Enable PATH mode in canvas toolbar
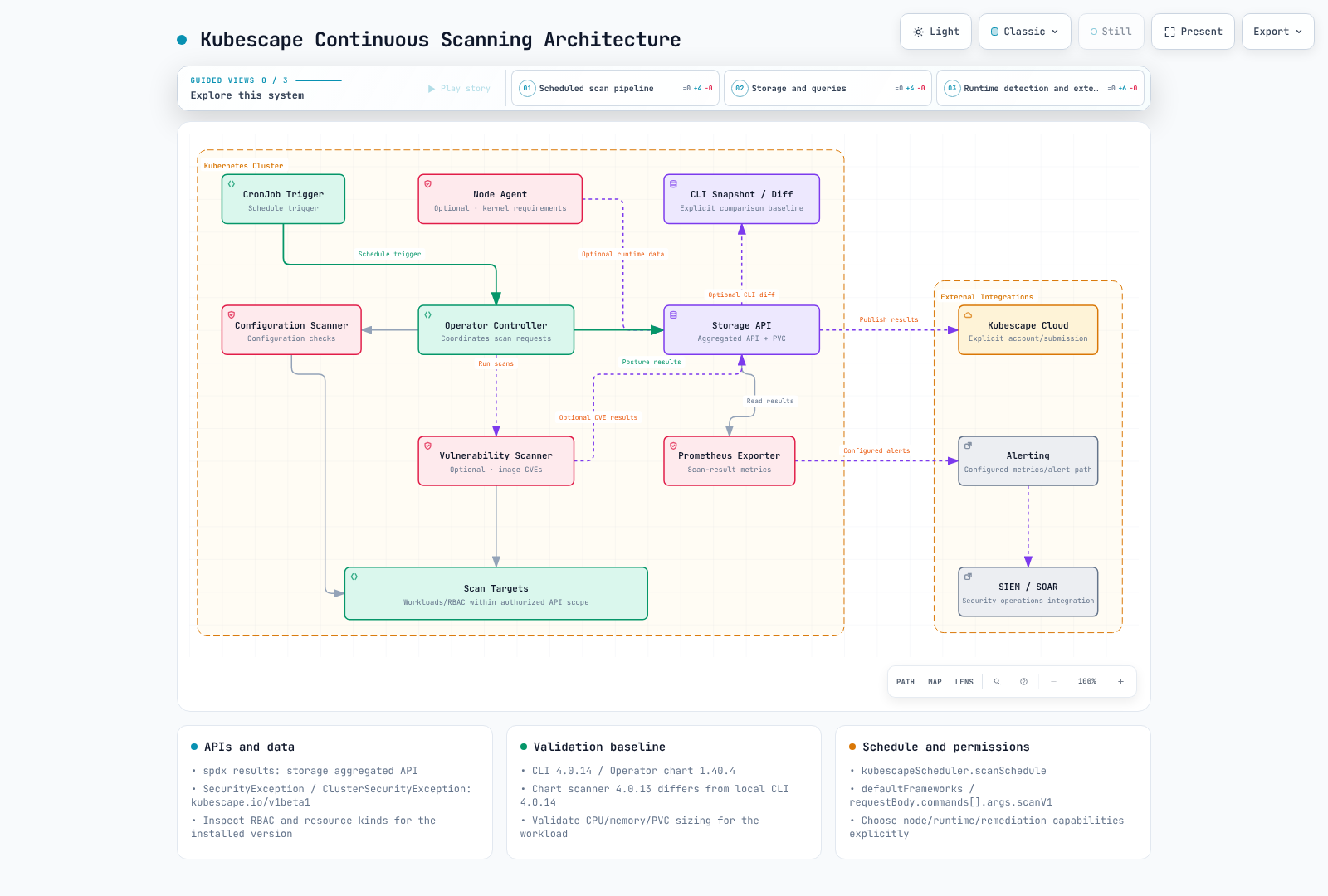The image size is (1328, 896). (x=906, y=682)
